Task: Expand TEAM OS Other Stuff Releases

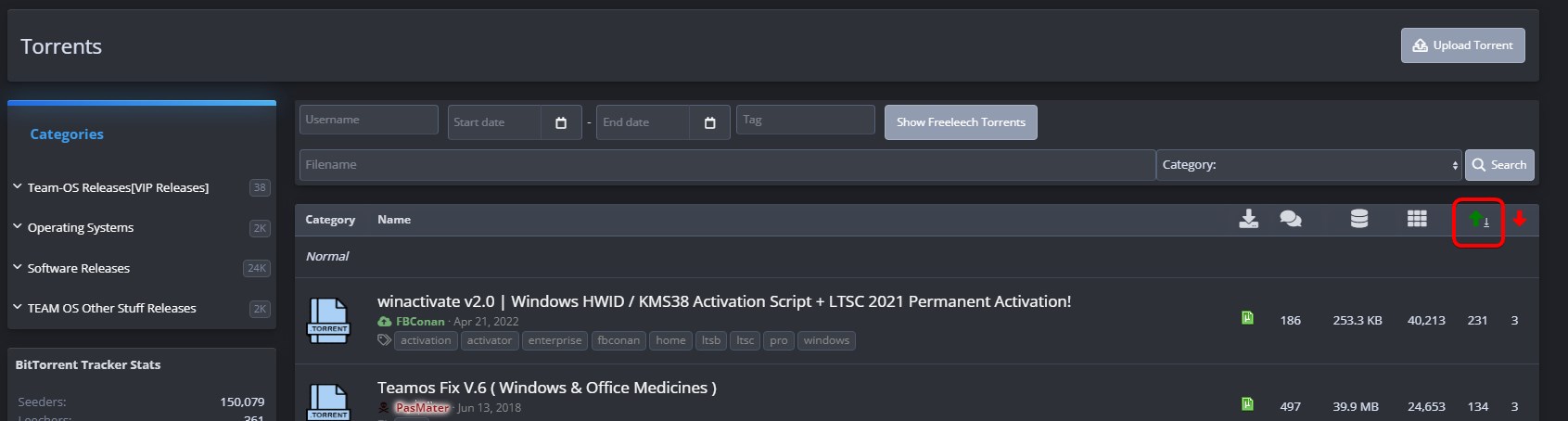Action: point(17,307)
